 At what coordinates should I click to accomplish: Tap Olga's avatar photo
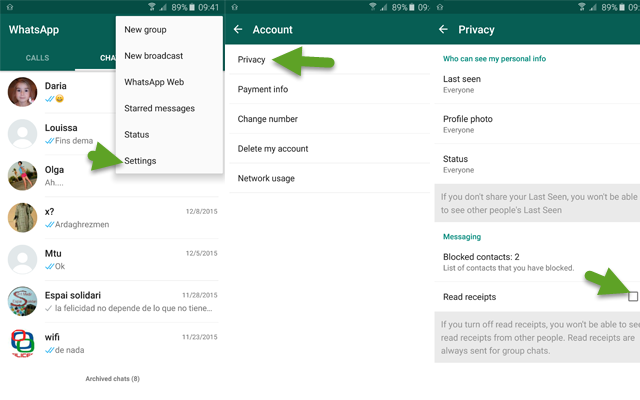[23, 176]
